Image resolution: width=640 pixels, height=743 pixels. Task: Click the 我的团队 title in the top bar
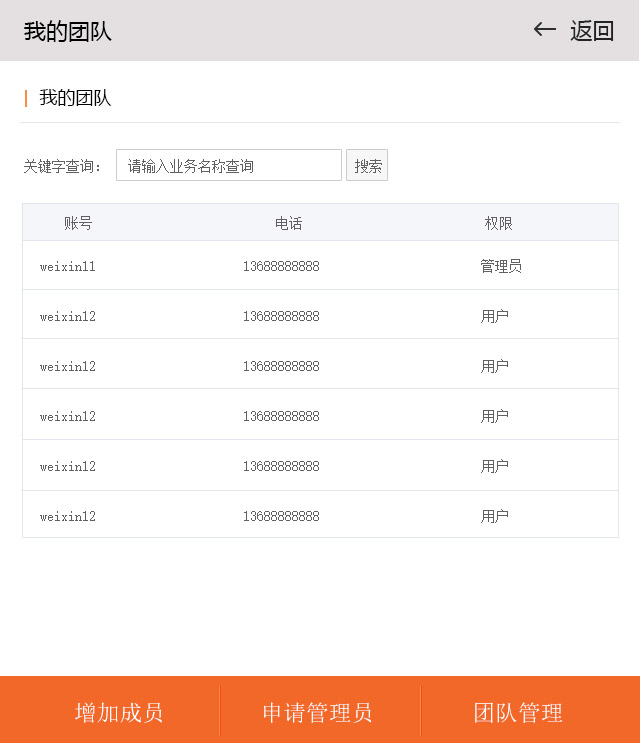tap(68, 31)
